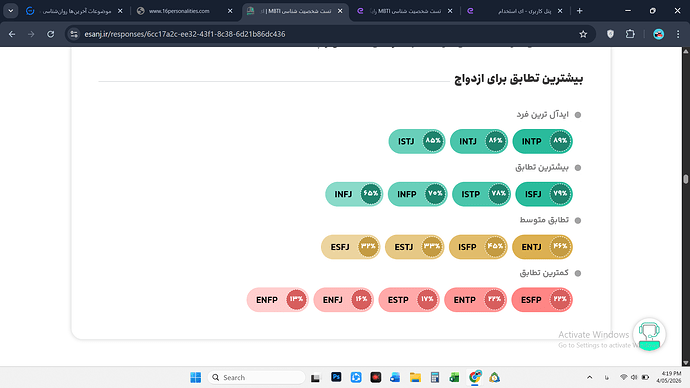Open the red recorder app in the taskbar
This screenshot has width=690, height=388.
[375, 377]
